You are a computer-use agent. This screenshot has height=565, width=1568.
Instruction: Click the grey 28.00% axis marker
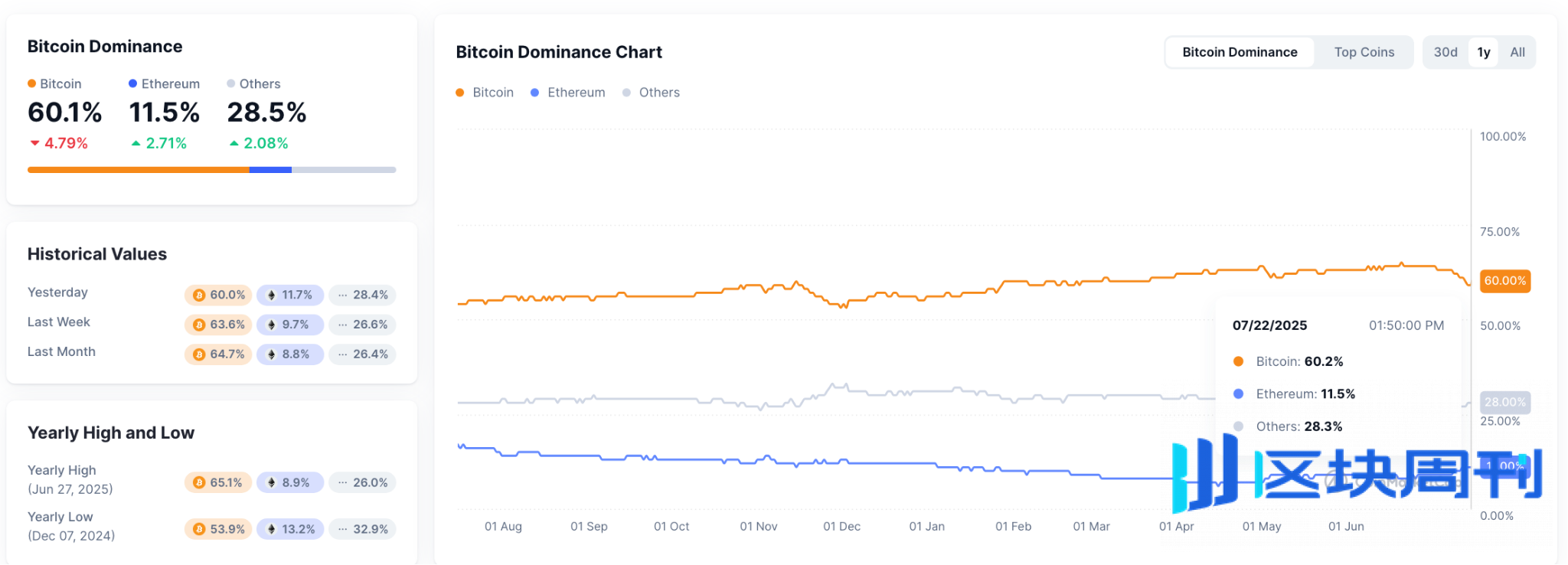pyautogui.click(x=1505, y=402)
